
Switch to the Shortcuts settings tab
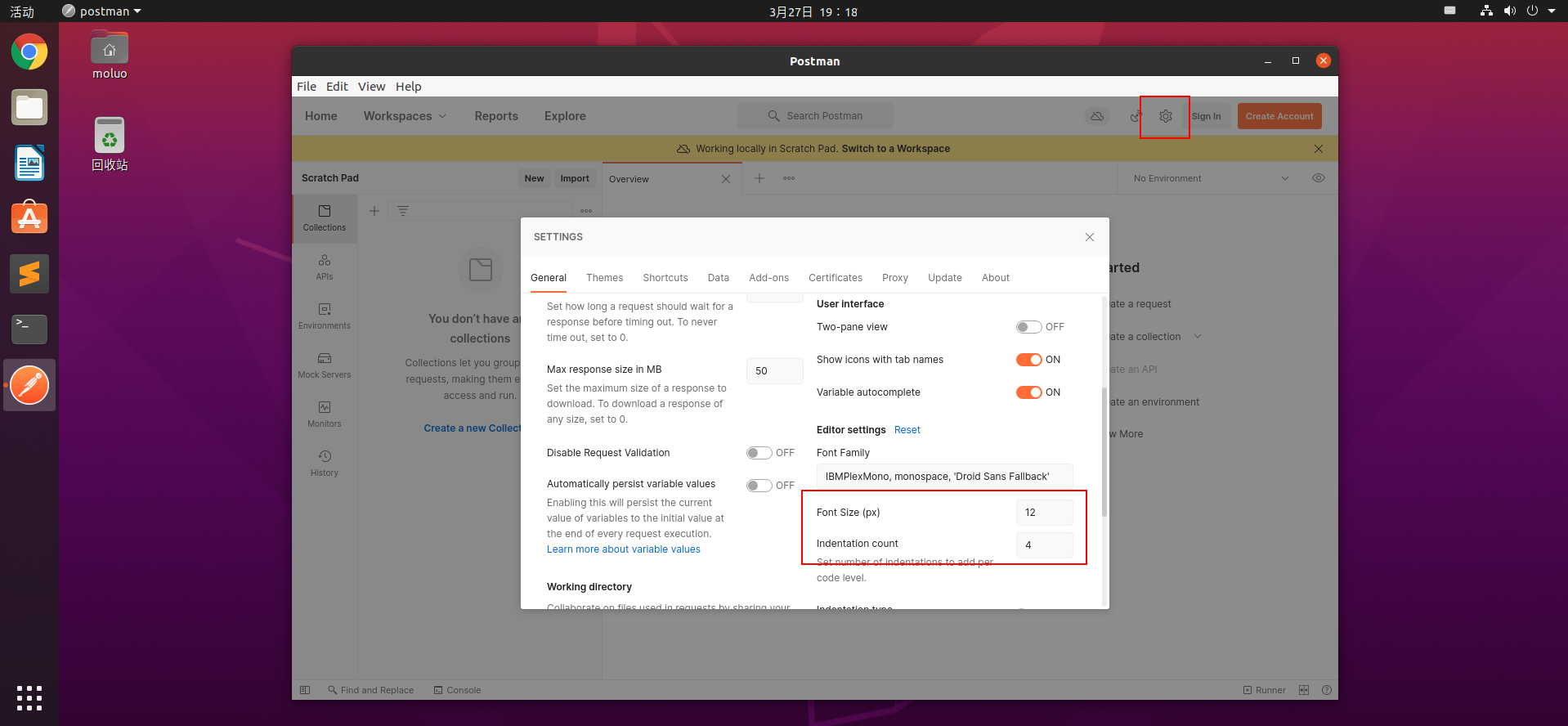(x=665, y=278)
